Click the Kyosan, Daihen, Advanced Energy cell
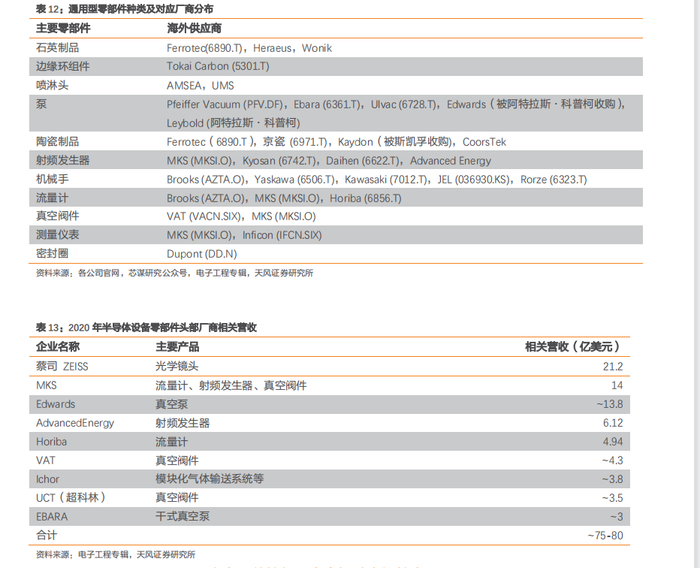Viewport: 700px width, 568px height. pyautogui.click(x=329, y=161)
